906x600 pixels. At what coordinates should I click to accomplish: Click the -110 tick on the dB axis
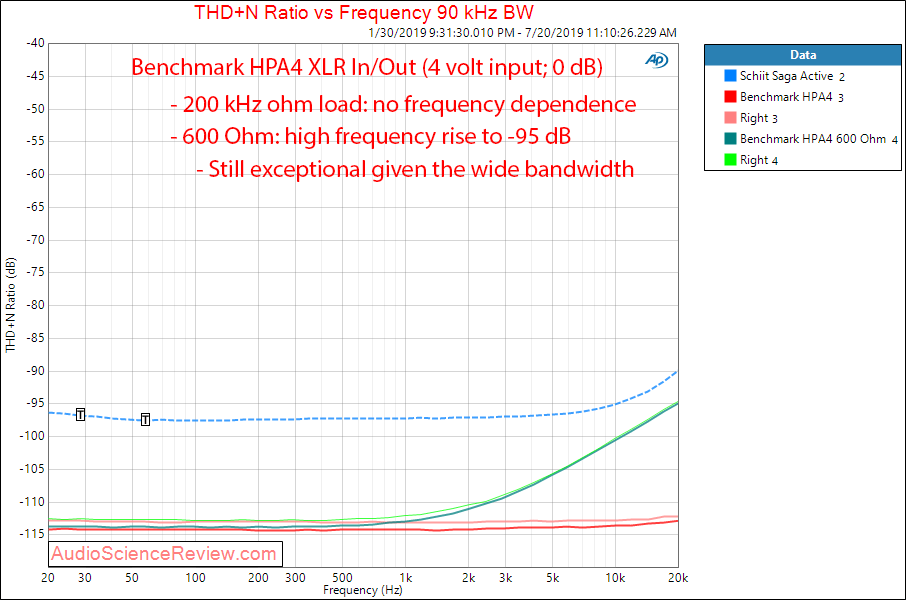32,502
